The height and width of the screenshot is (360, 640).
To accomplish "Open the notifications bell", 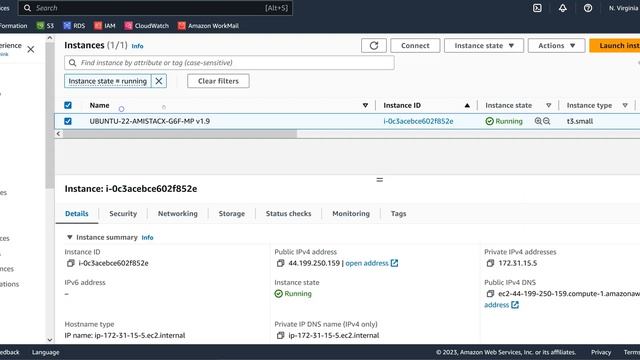I will click(562, 8).
